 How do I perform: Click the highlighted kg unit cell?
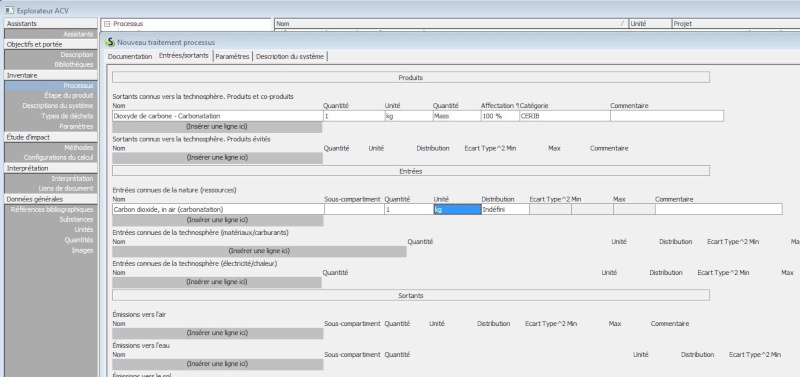(457, 209)
